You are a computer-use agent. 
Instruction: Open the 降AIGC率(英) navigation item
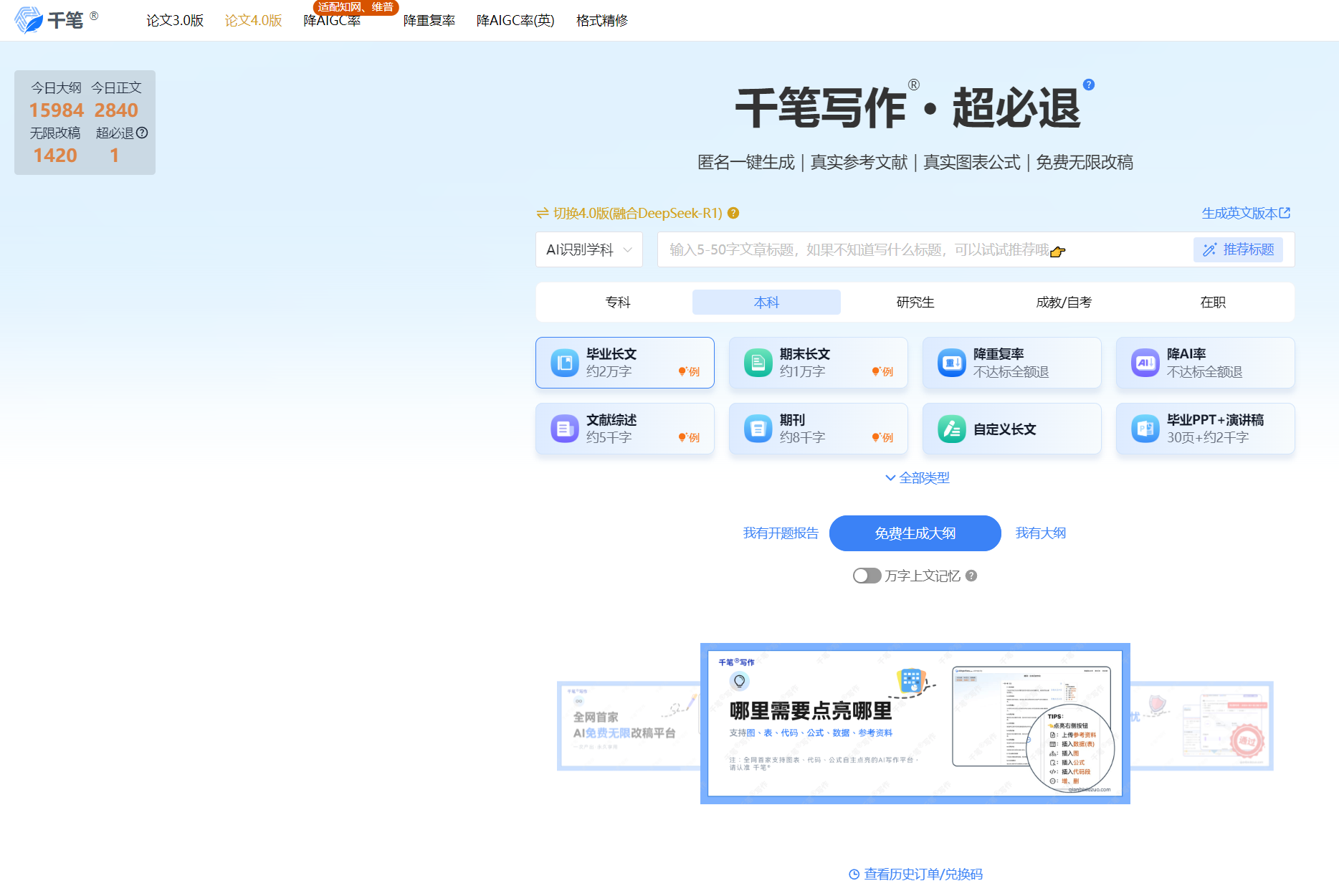click(x=515, y=21)
